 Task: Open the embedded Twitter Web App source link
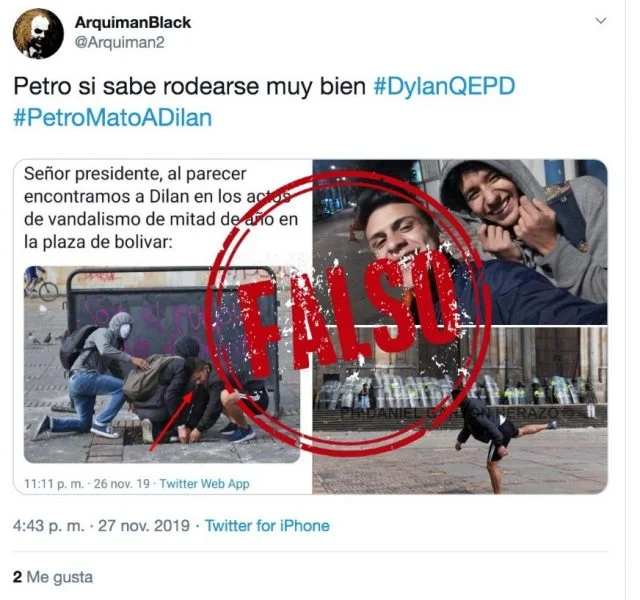point(204,484)
